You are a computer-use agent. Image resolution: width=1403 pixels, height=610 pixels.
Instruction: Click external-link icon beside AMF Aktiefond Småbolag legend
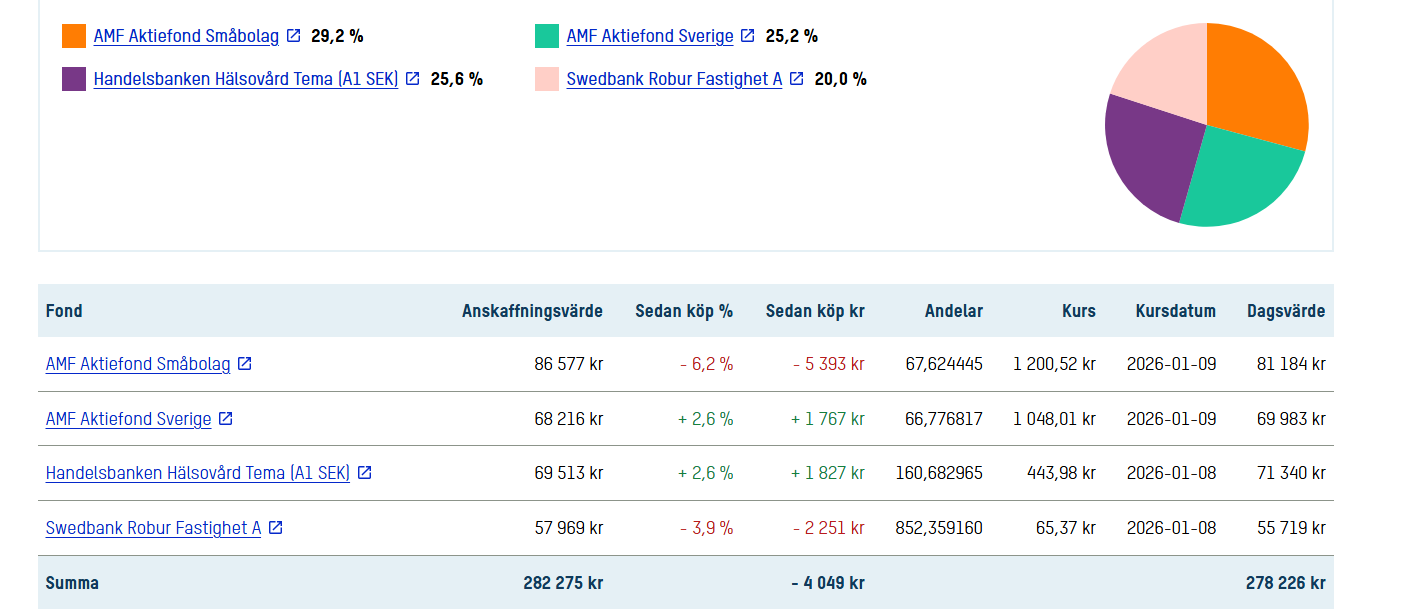(x=293, y=36)
